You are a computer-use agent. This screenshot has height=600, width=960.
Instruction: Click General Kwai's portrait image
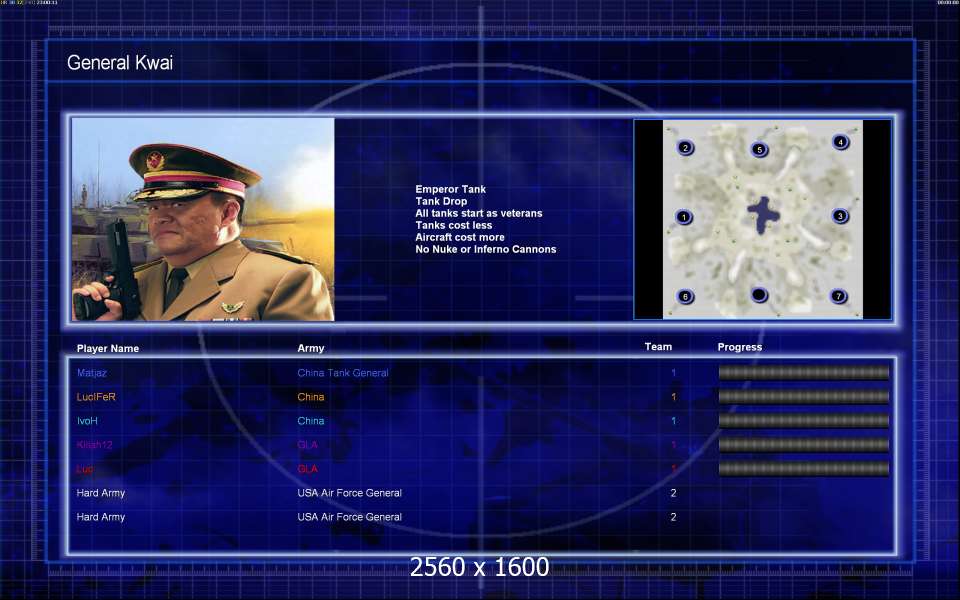(203, 219)
